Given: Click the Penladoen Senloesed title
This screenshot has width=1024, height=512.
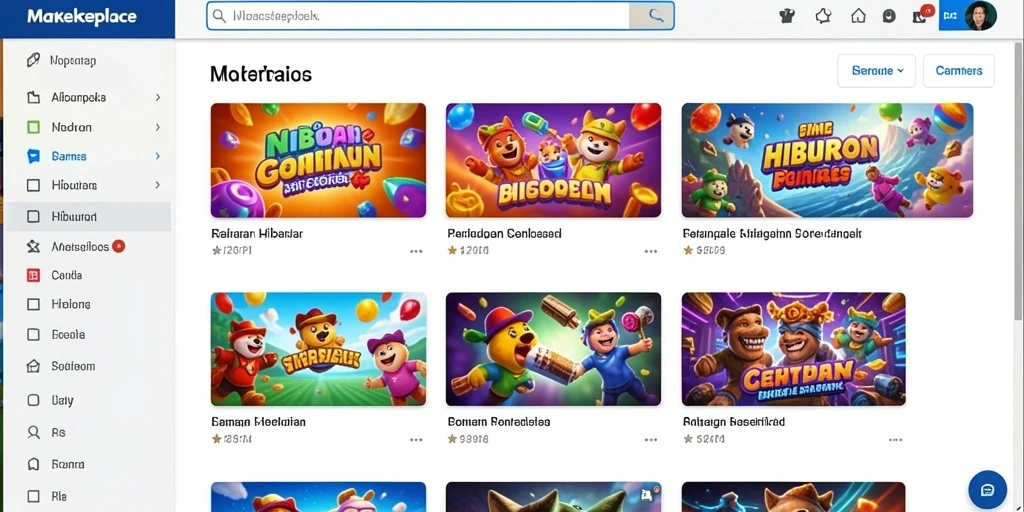Looking at the screenshot, I should 505,233.
